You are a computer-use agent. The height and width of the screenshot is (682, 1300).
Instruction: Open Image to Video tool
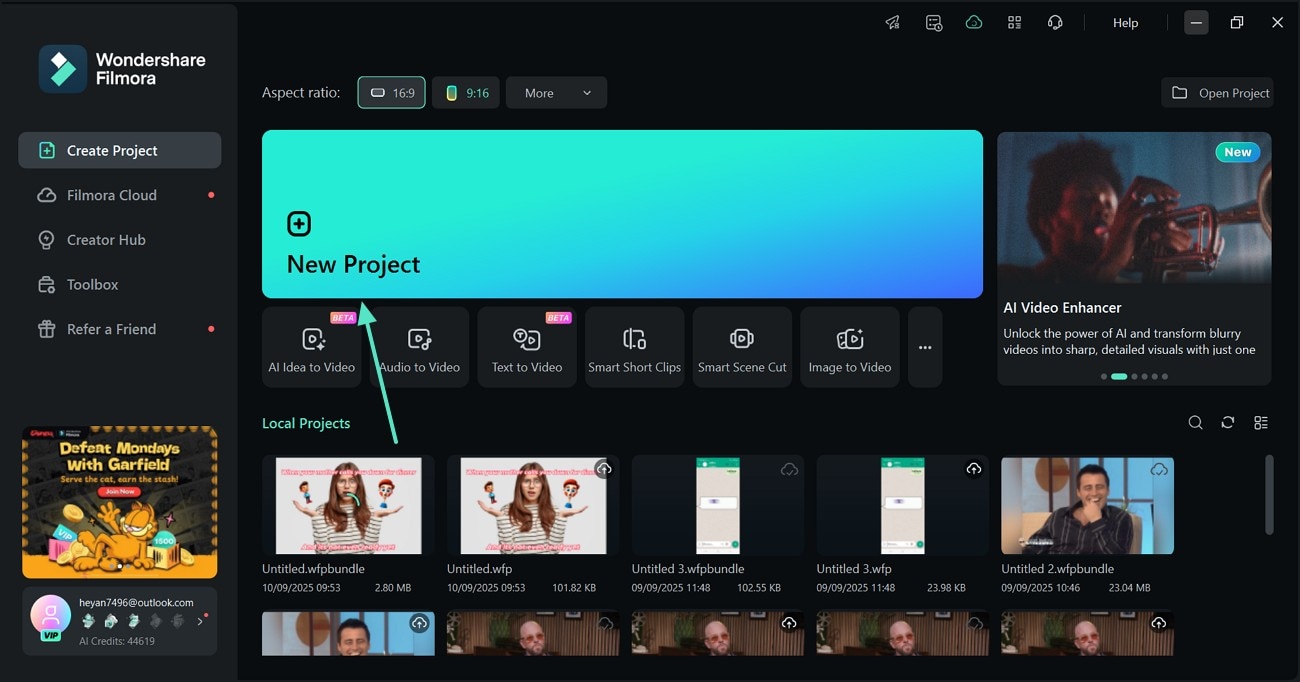850,347
